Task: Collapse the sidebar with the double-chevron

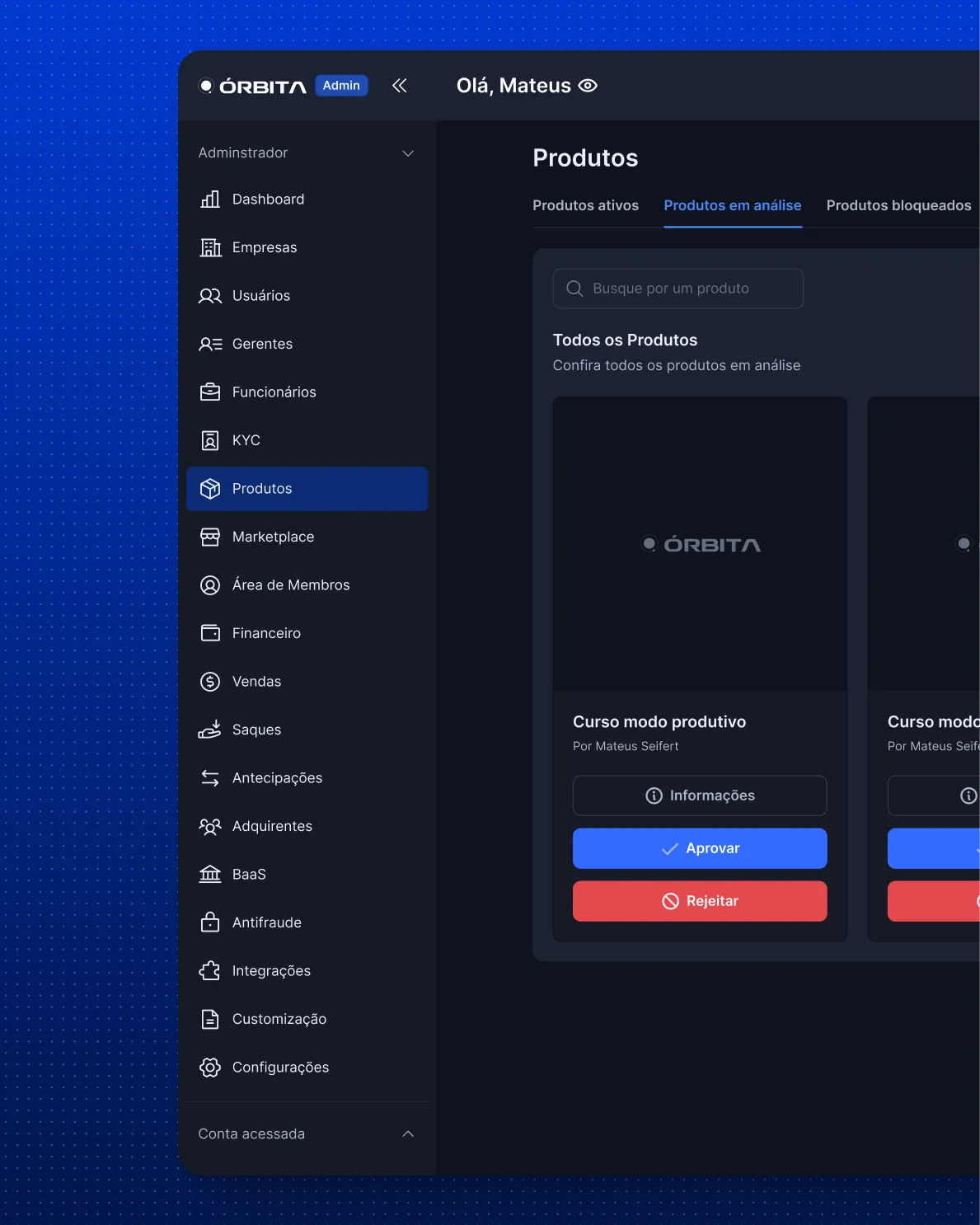Action: click(x=400, y=86)
